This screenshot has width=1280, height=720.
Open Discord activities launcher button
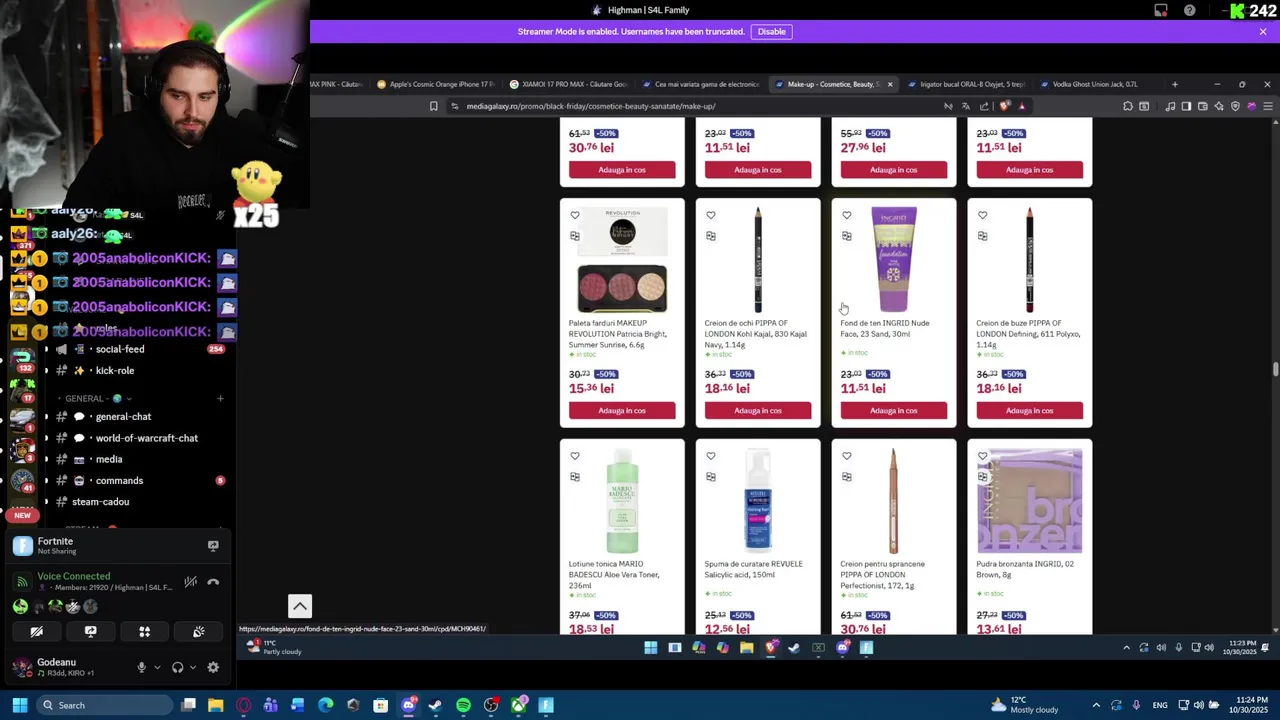[x=144, y=631]
